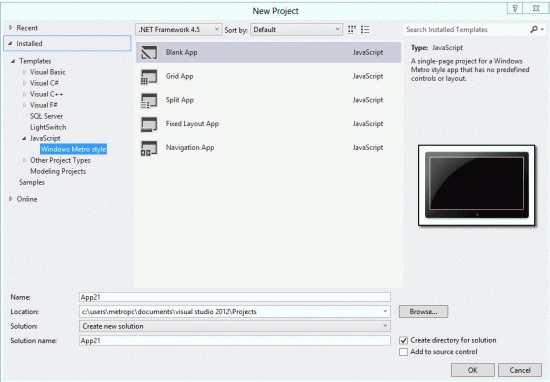
Task: Switch to list view of templates
Action: (x=365, y=30)
